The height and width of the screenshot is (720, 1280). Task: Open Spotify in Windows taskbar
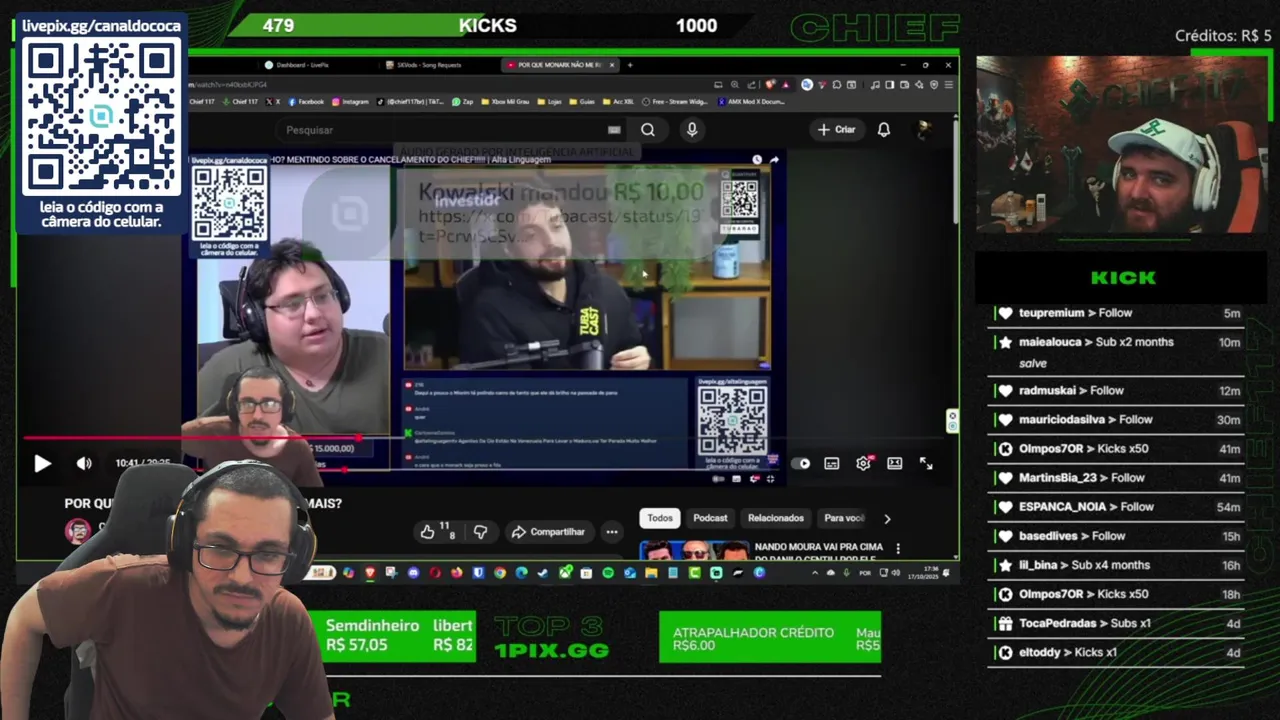coord(608,573)
